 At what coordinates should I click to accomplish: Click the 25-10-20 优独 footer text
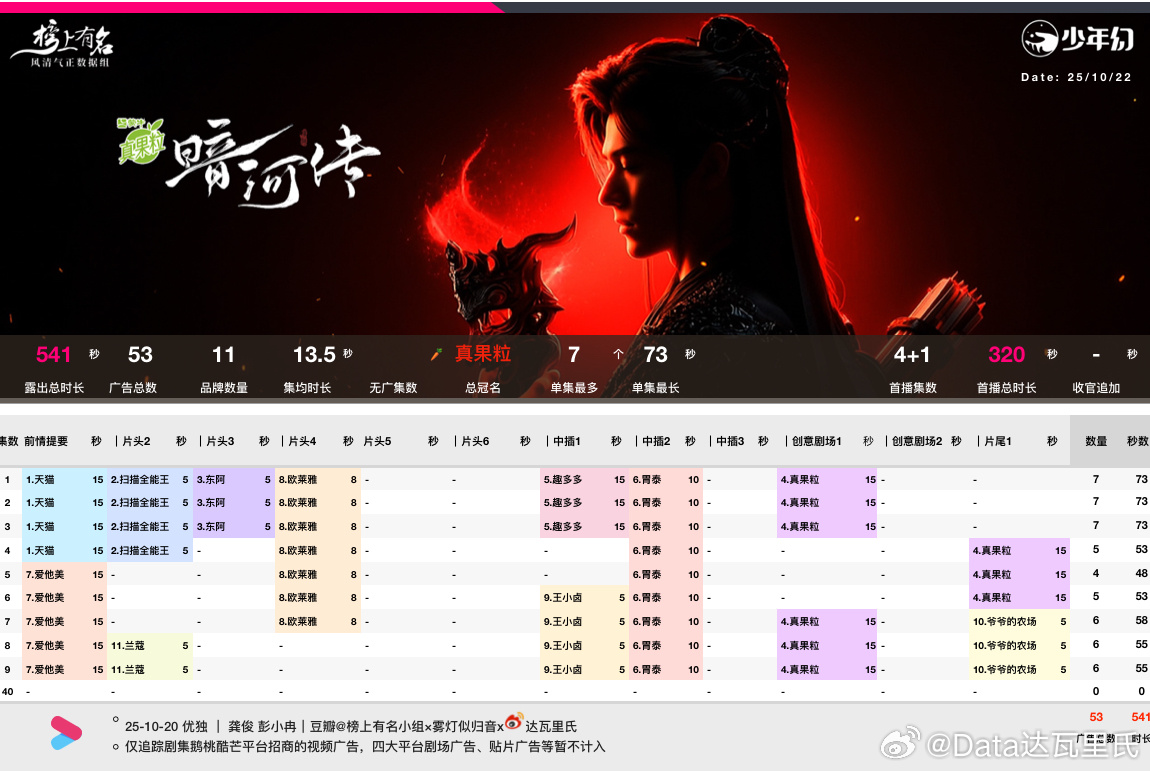166,726
